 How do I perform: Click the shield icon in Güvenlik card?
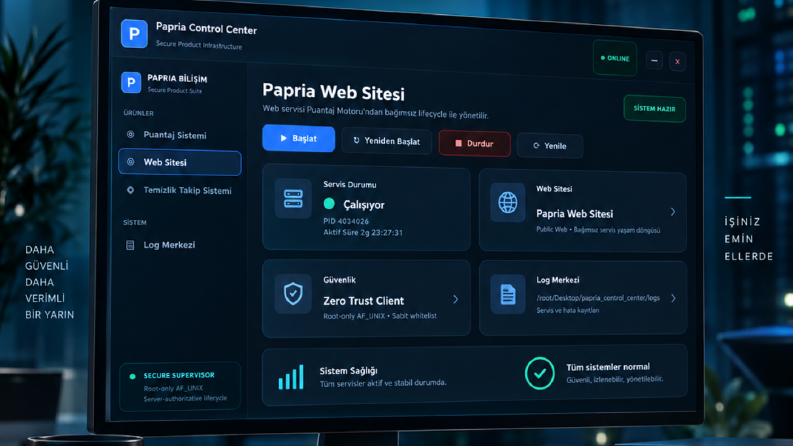pyautogui.click(x=293, y=293)
